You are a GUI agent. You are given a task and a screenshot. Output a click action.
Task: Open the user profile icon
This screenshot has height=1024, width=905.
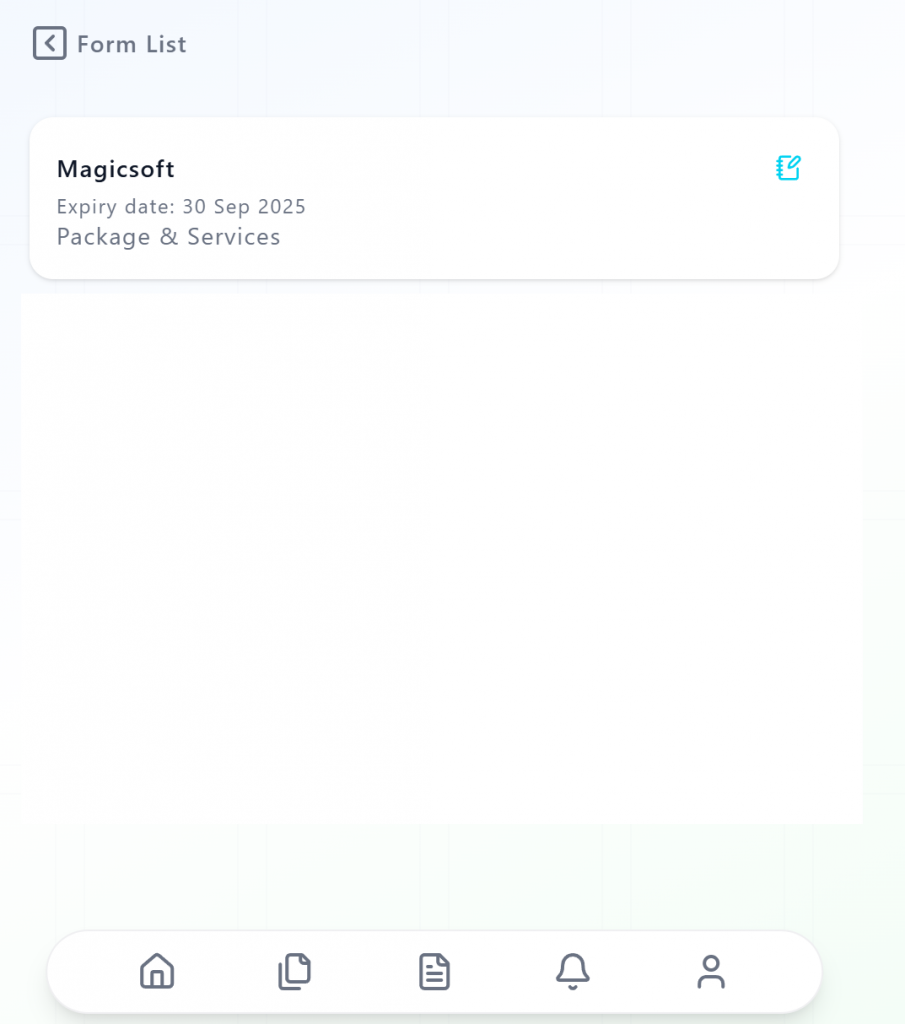pyautogui.click(x=711, y=971)
